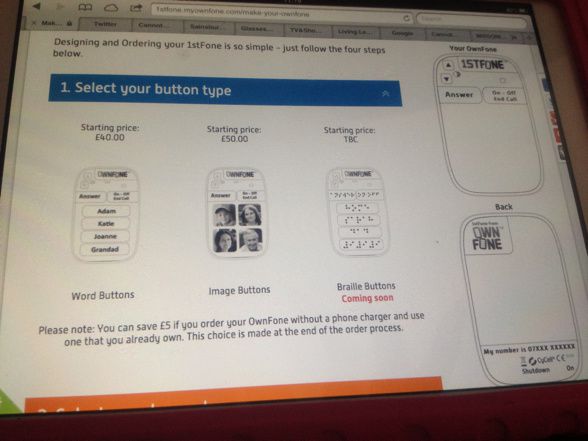Tap the share icon in Safari toolbar
Viewport: 588px width, 441px height.
point(136,8)
